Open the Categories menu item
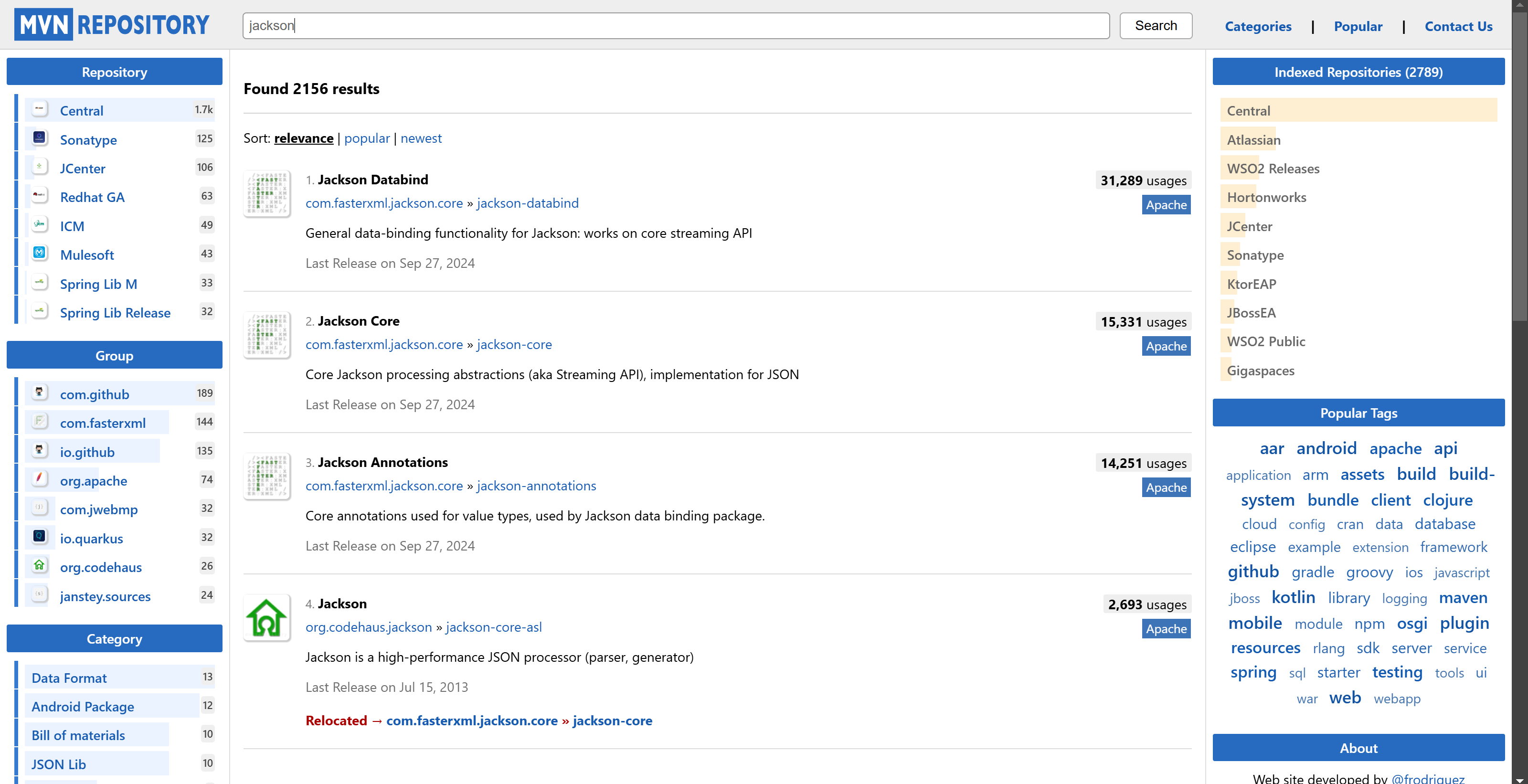Viewport: 1528px width, 784px height. (x=1258, y=26)
